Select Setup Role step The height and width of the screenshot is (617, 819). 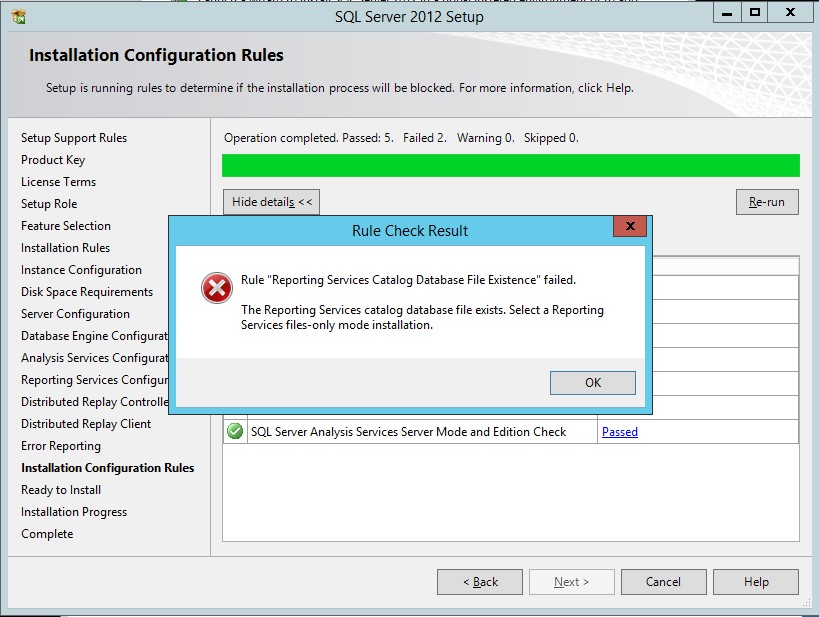click(49, 204)
